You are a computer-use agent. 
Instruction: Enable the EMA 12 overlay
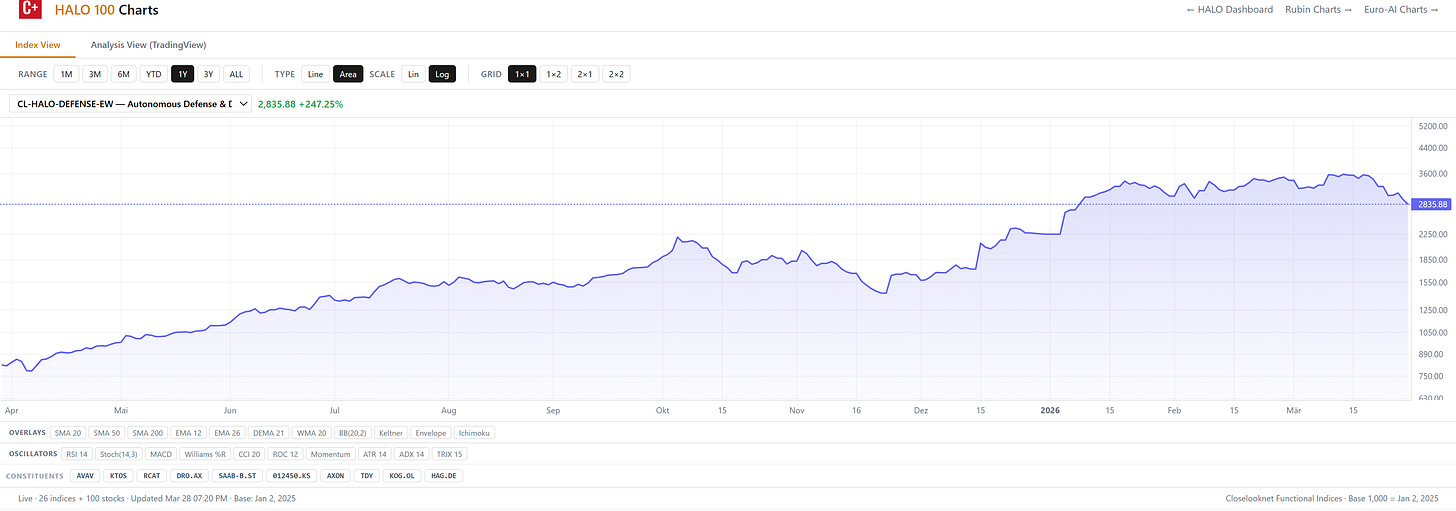tap(188, 433)
